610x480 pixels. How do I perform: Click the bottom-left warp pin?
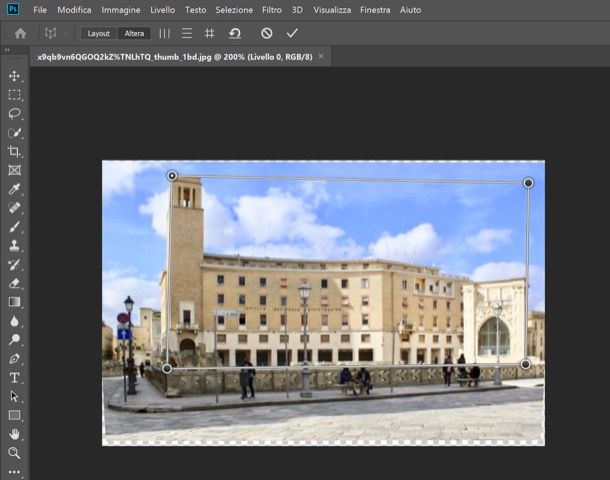(x=167, y=368)
